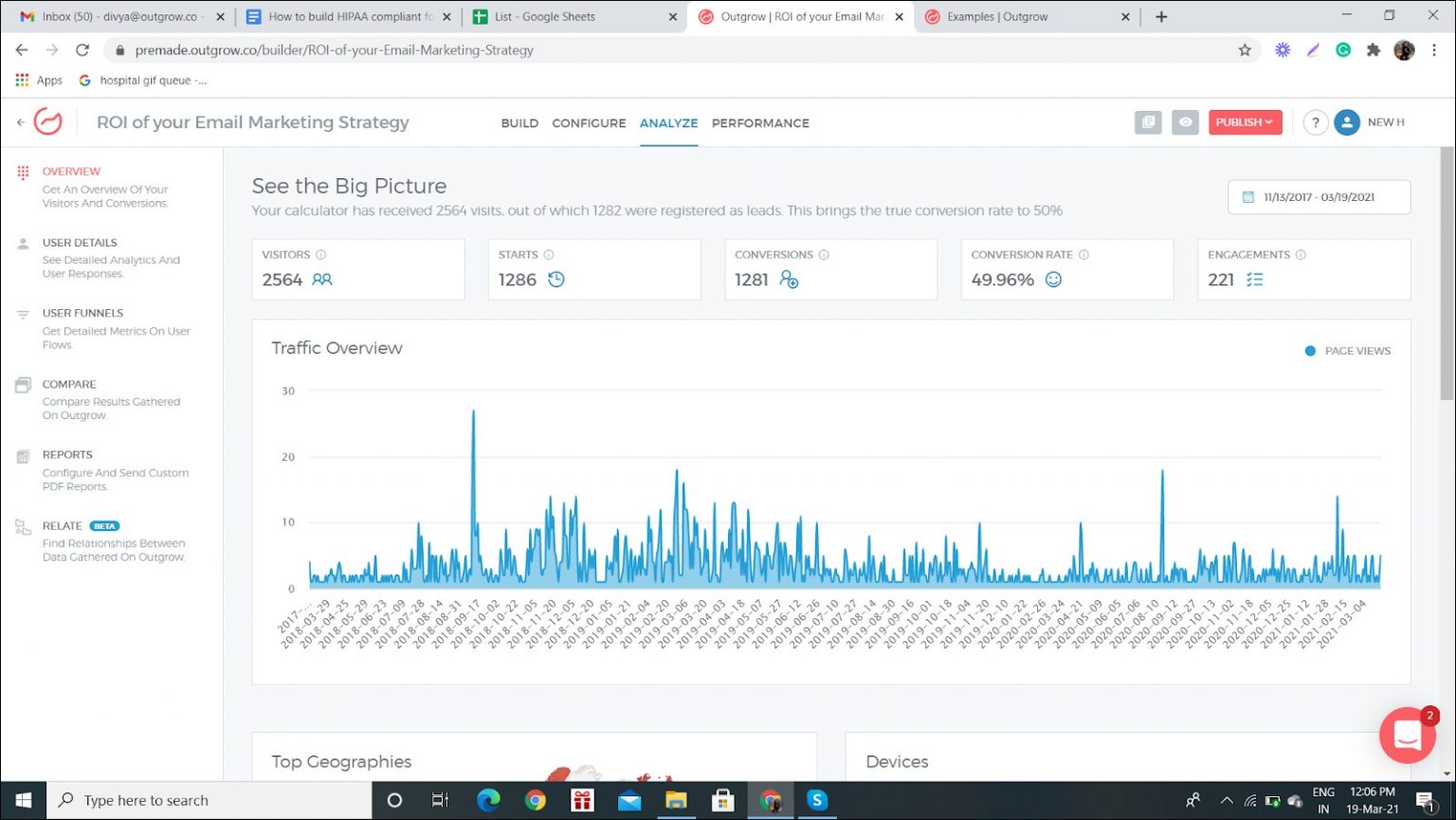
Task: Click the Windows taskbar search box
Action: [209, 800]
